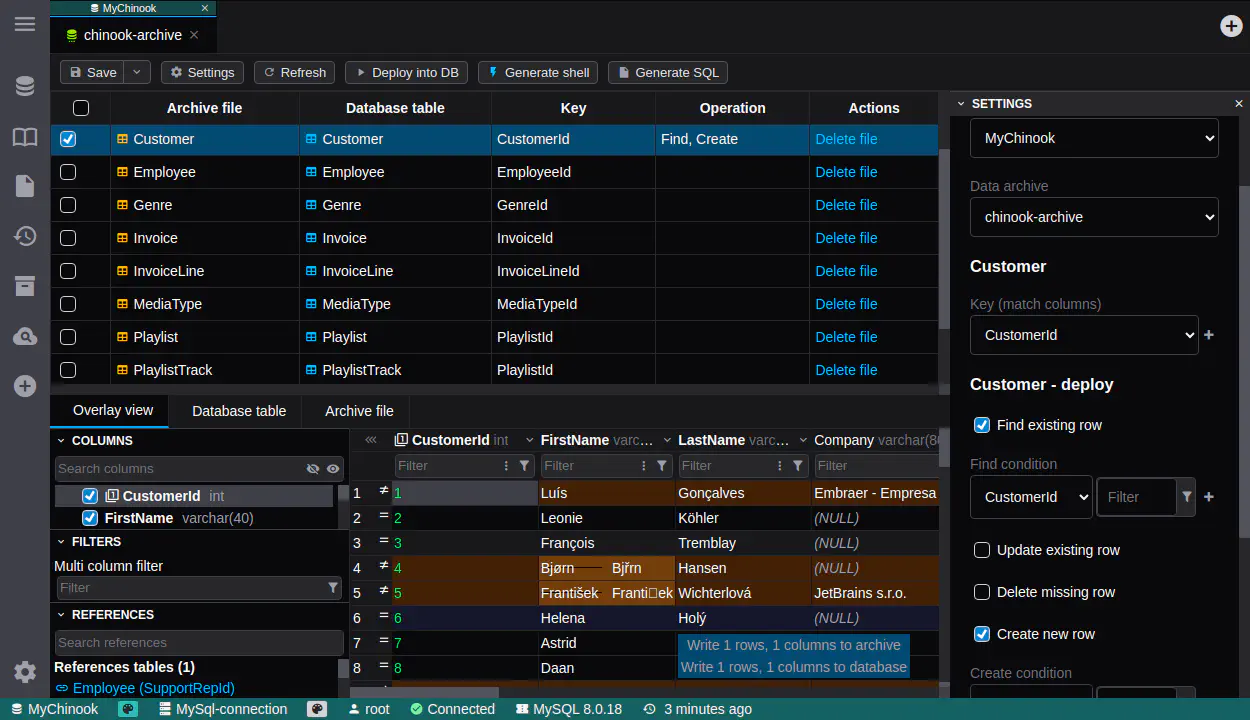Check the Employee archive file checkbox
1250x720 pixels.
68,172
